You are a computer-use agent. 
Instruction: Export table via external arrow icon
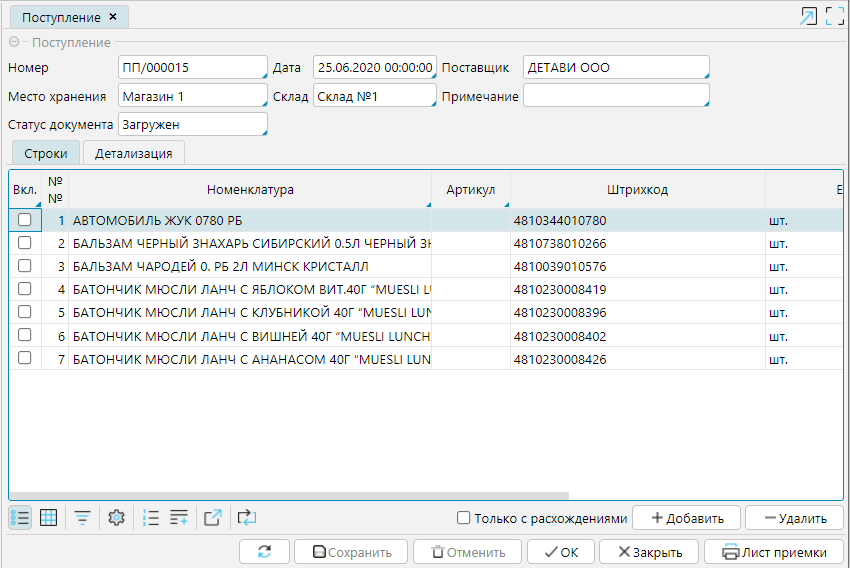(x=212, y=518)
